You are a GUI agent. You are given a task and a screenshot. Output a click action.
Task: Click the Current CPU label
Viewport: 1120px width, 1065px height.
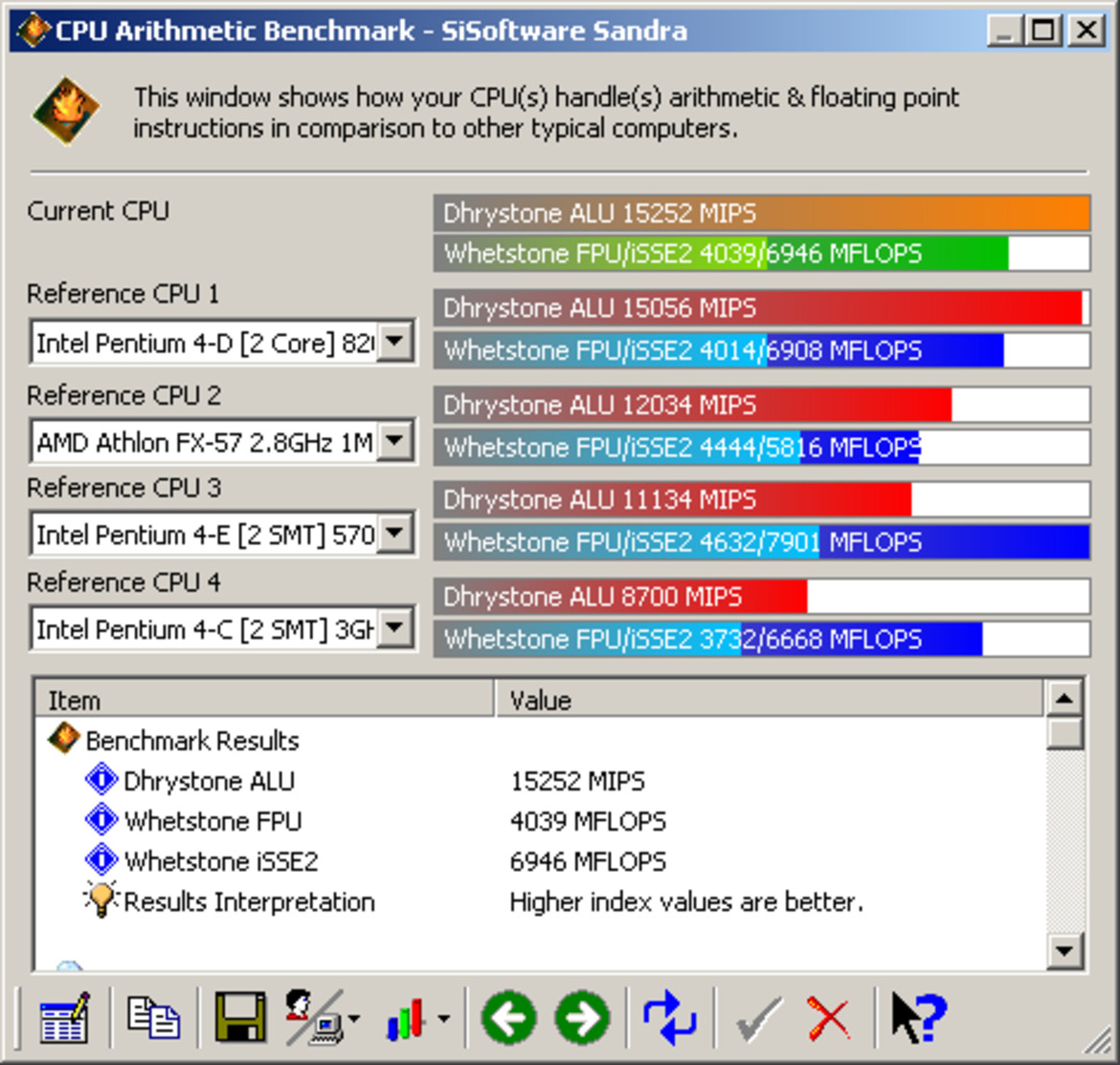point(98,211)
